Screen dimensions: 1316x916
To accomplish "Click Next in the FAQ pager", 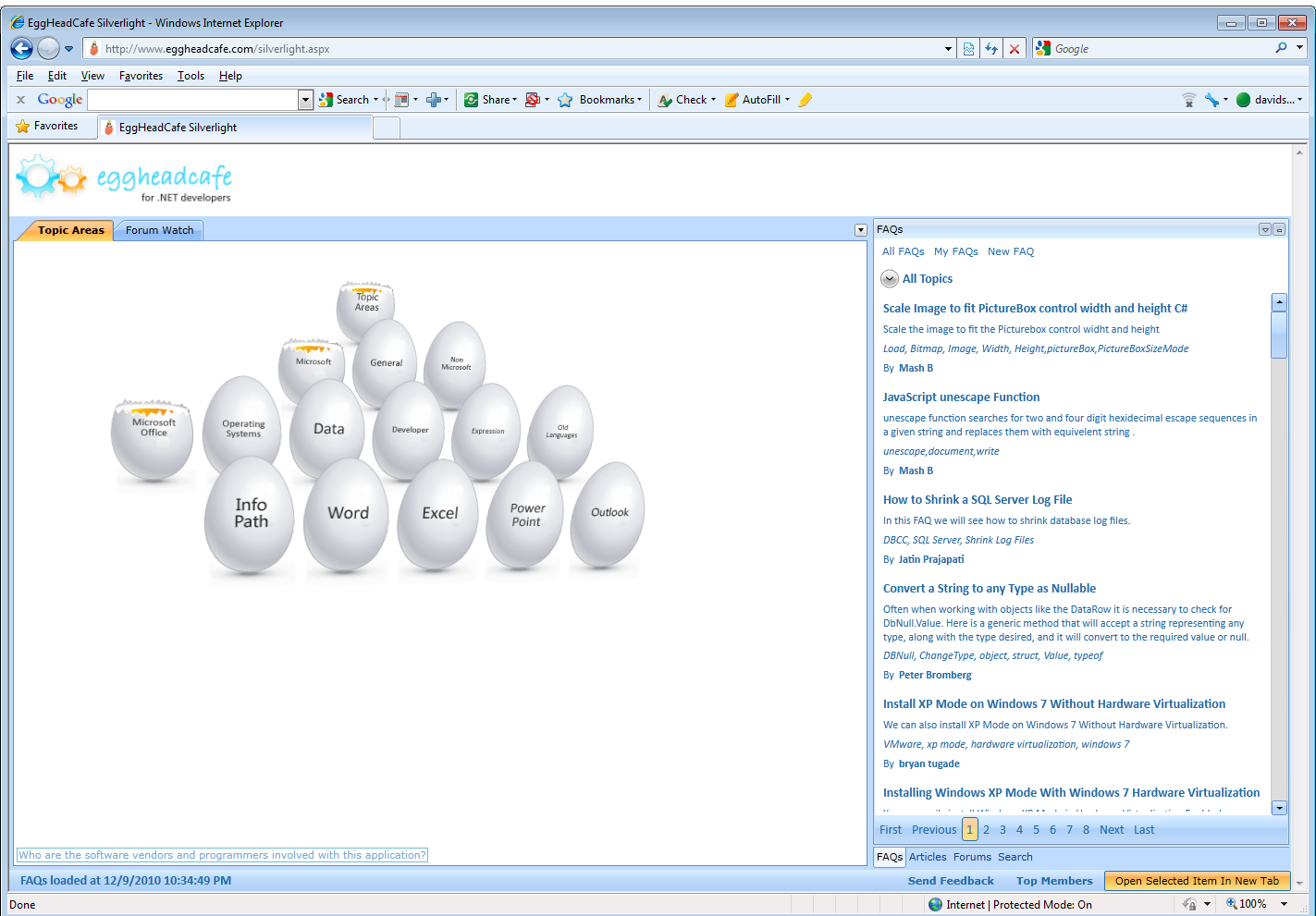I will tap(1112, 830).
